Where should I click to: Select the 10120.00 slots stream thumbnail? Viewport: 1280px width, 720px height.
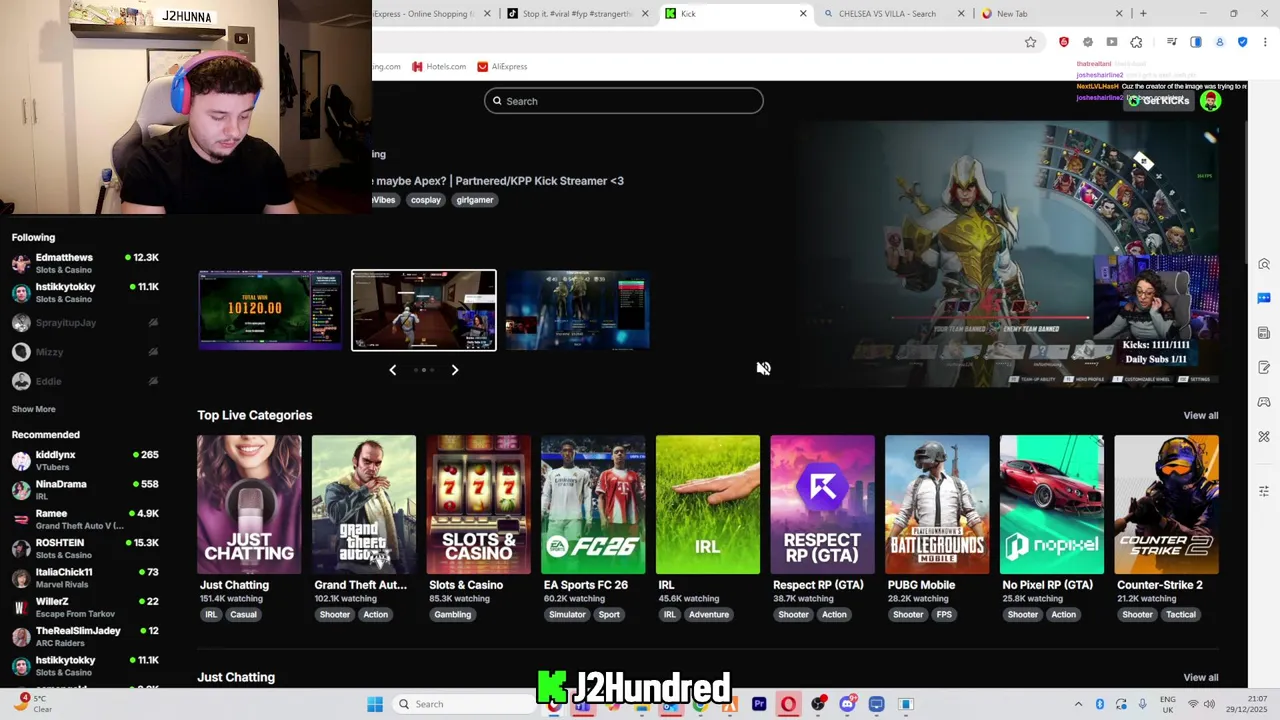(x=270, y=310)
